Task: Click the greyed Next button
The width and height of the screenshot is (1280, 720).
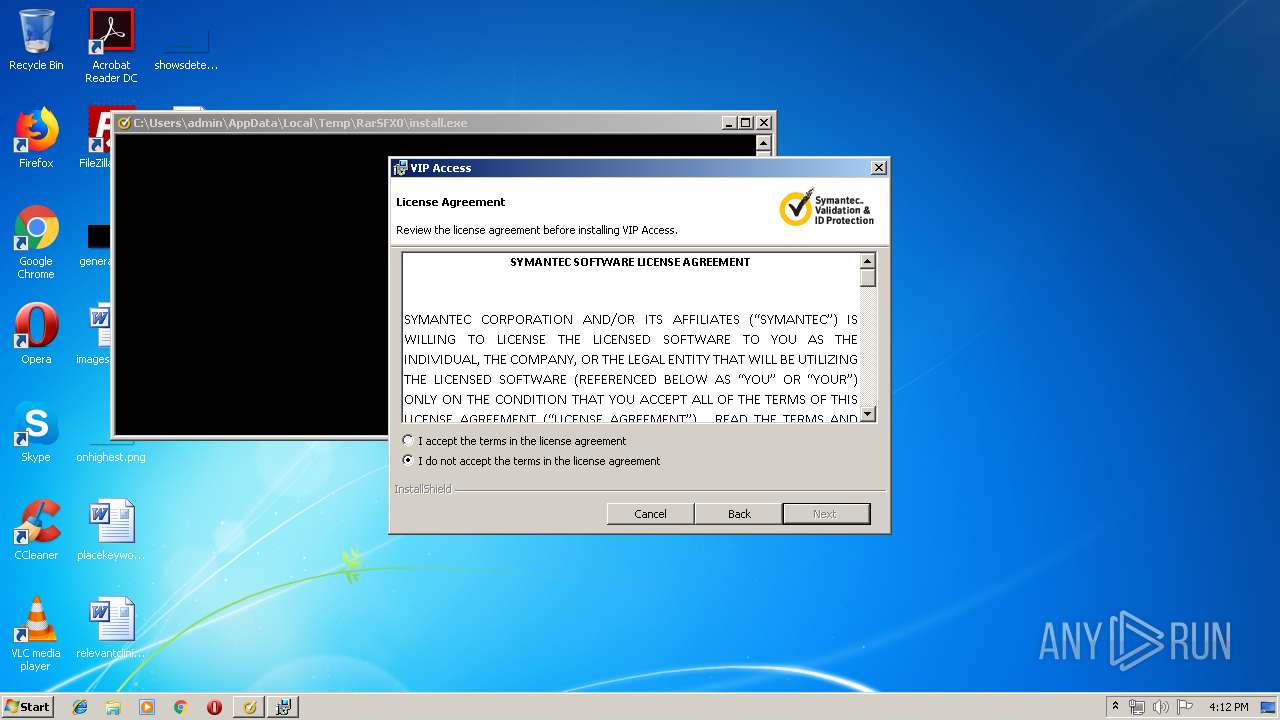Action: pyautogui.click(x=825, y=513)
